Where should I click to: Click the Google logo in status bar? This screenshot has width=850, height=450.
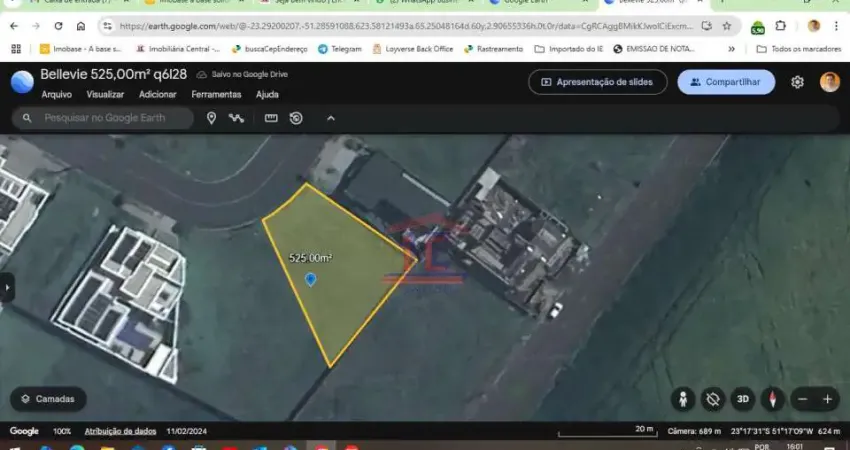click(24, 432)
